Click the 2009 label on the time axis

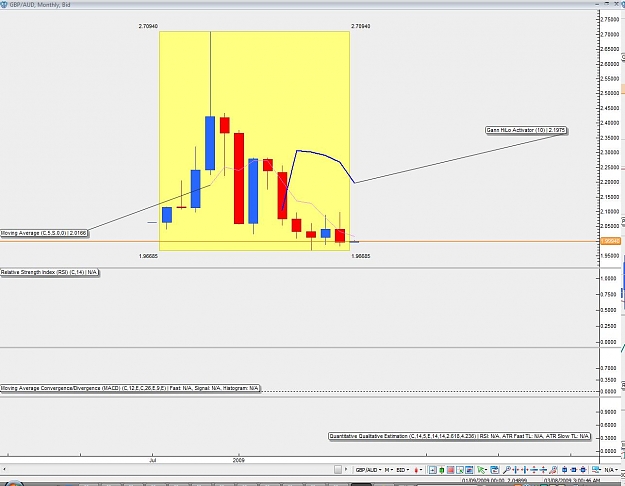(x=238, y=460)
